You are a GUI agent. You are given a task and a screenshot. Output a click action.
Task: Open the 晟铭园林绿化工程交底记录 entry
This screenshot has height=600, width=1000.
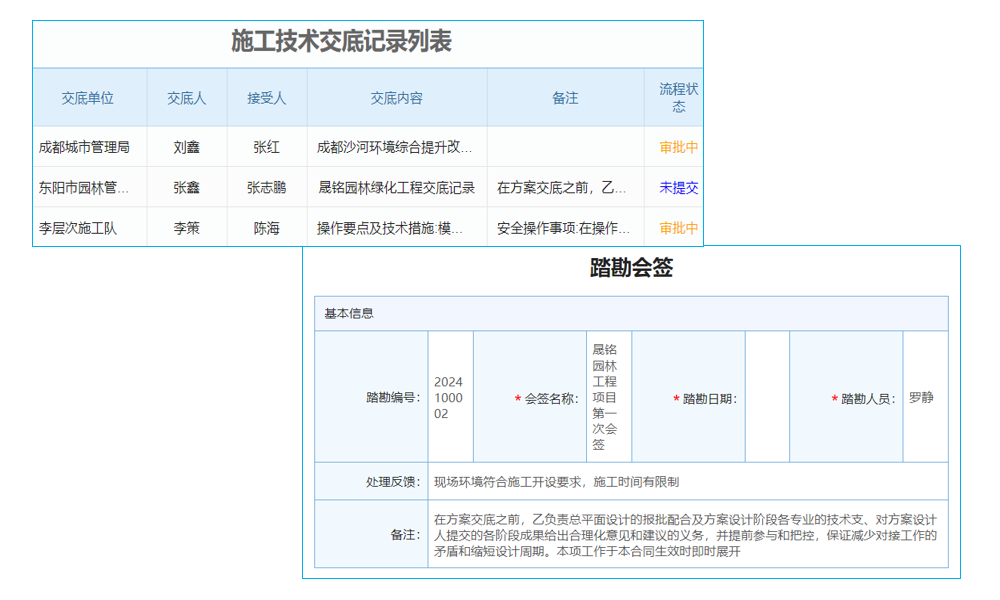(397, 187)
